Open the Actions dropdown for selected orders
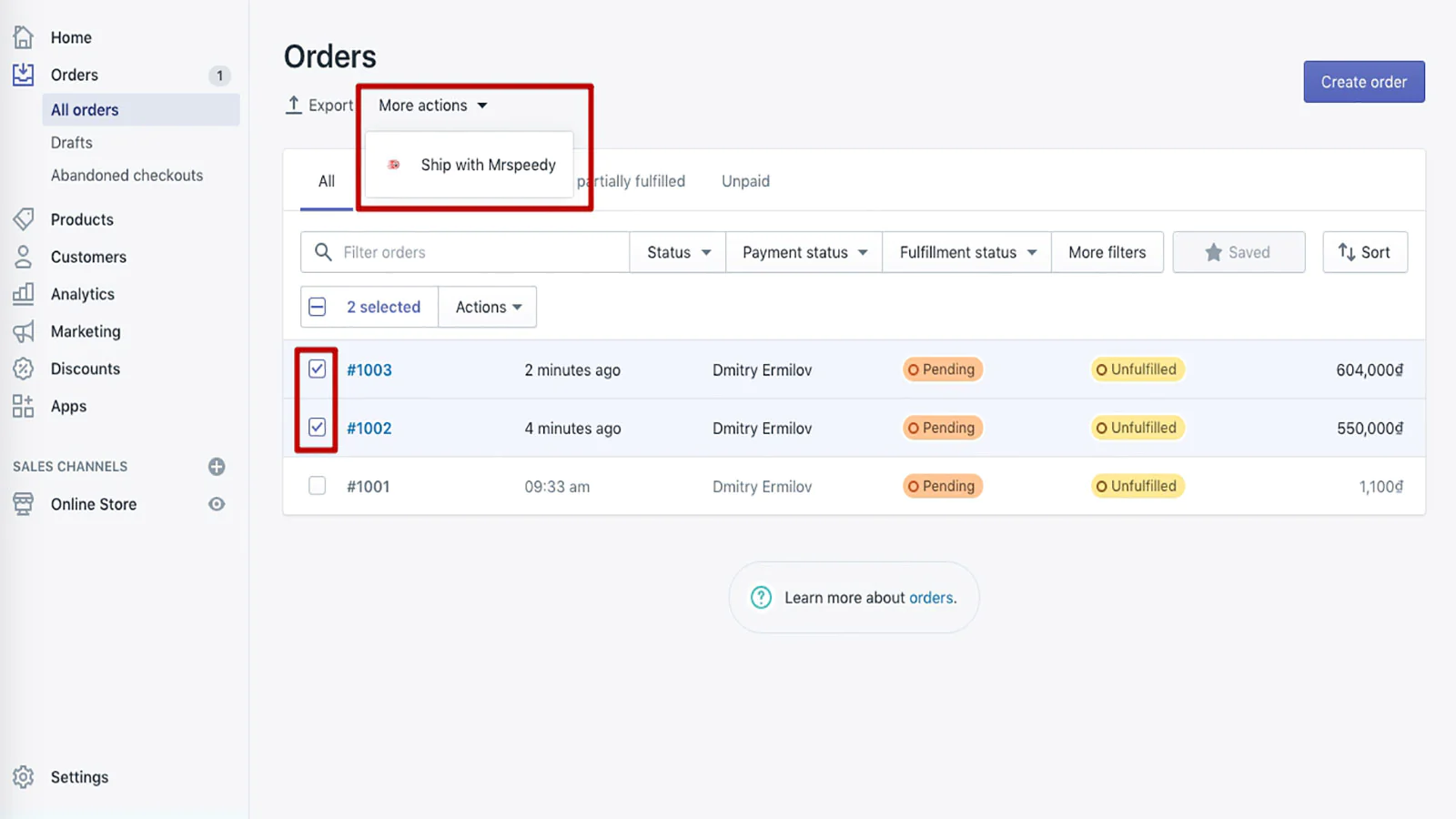1456x819 pixels. coord(488,308)
